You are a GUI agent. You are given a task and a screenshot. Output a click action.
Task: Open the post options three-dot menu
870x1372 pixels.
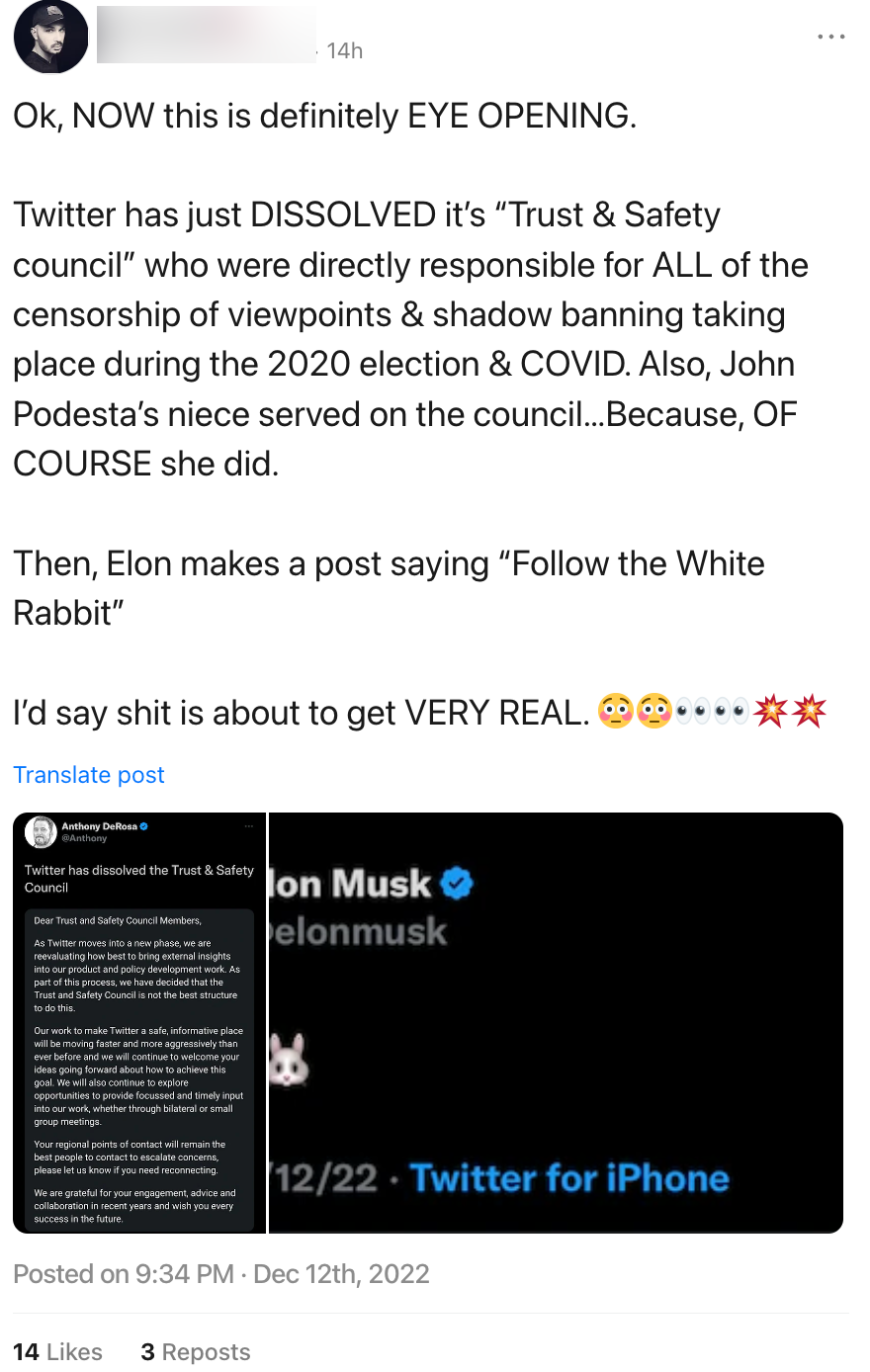click(x=831, y=36)
